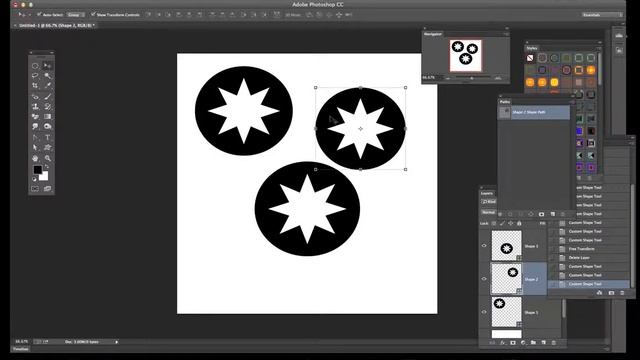The height and width of the screenshot is (360, 640).
Task: Select the Pen tool
Action: point(35,138)
